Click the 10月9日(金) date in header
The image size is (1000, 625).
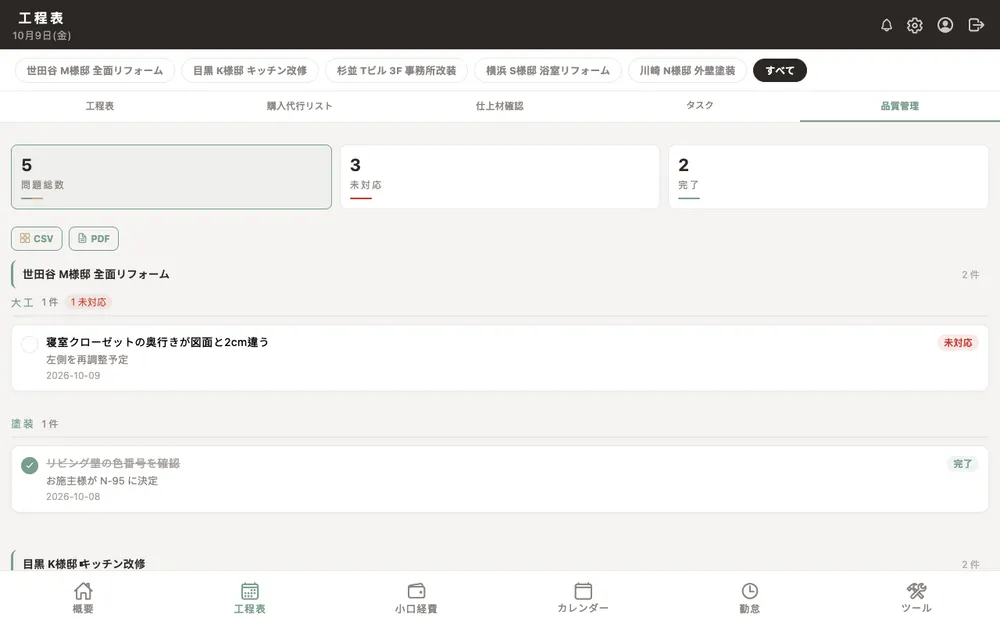coord(41,36)
